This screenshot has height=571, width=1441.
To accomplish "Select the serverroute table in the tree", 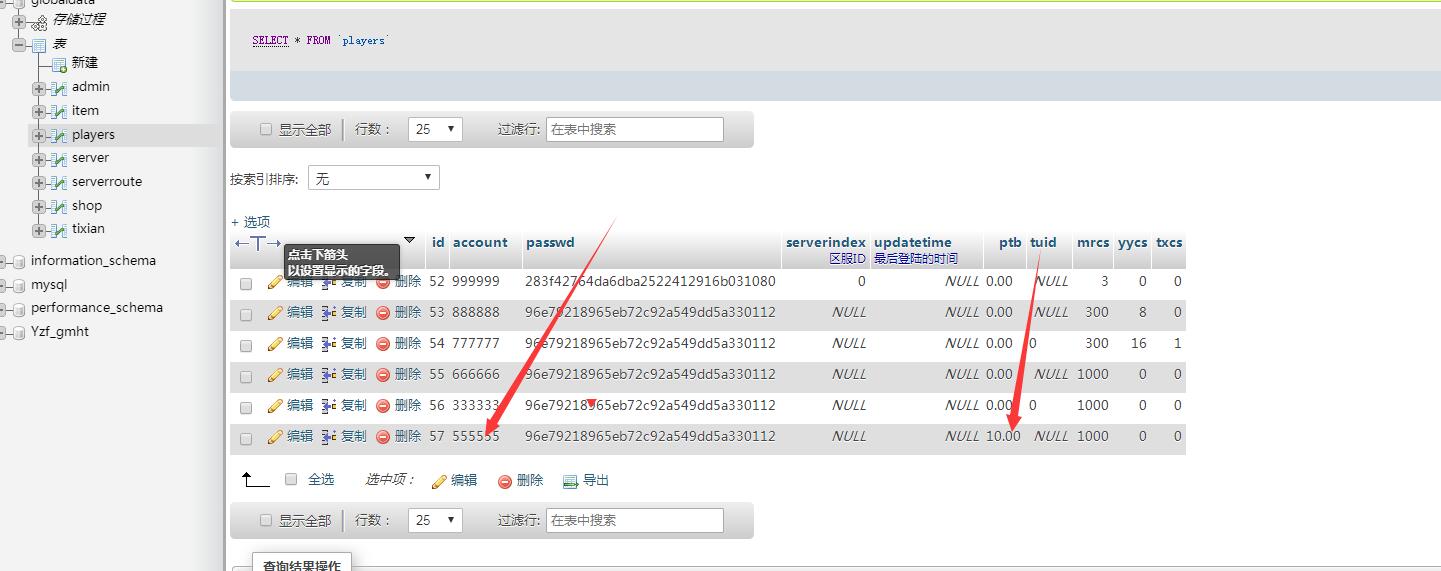I will click(107, 182).
